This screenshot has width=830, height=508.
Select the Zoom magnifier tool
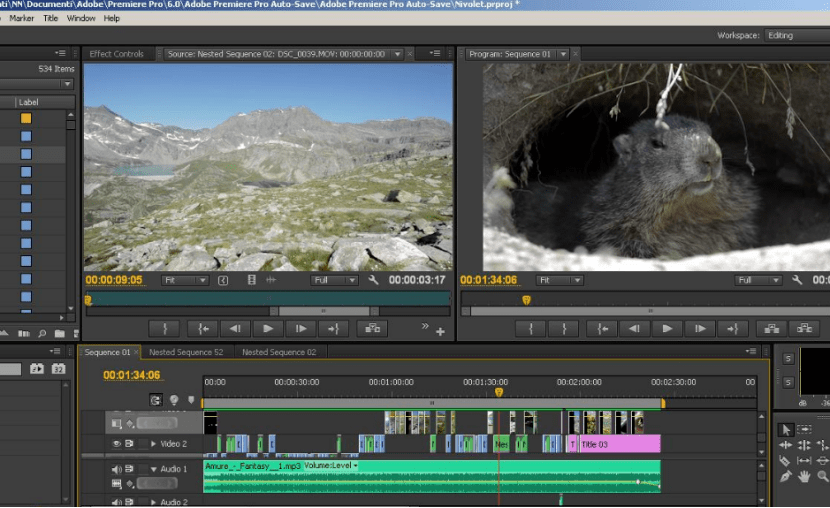(822, 477)
